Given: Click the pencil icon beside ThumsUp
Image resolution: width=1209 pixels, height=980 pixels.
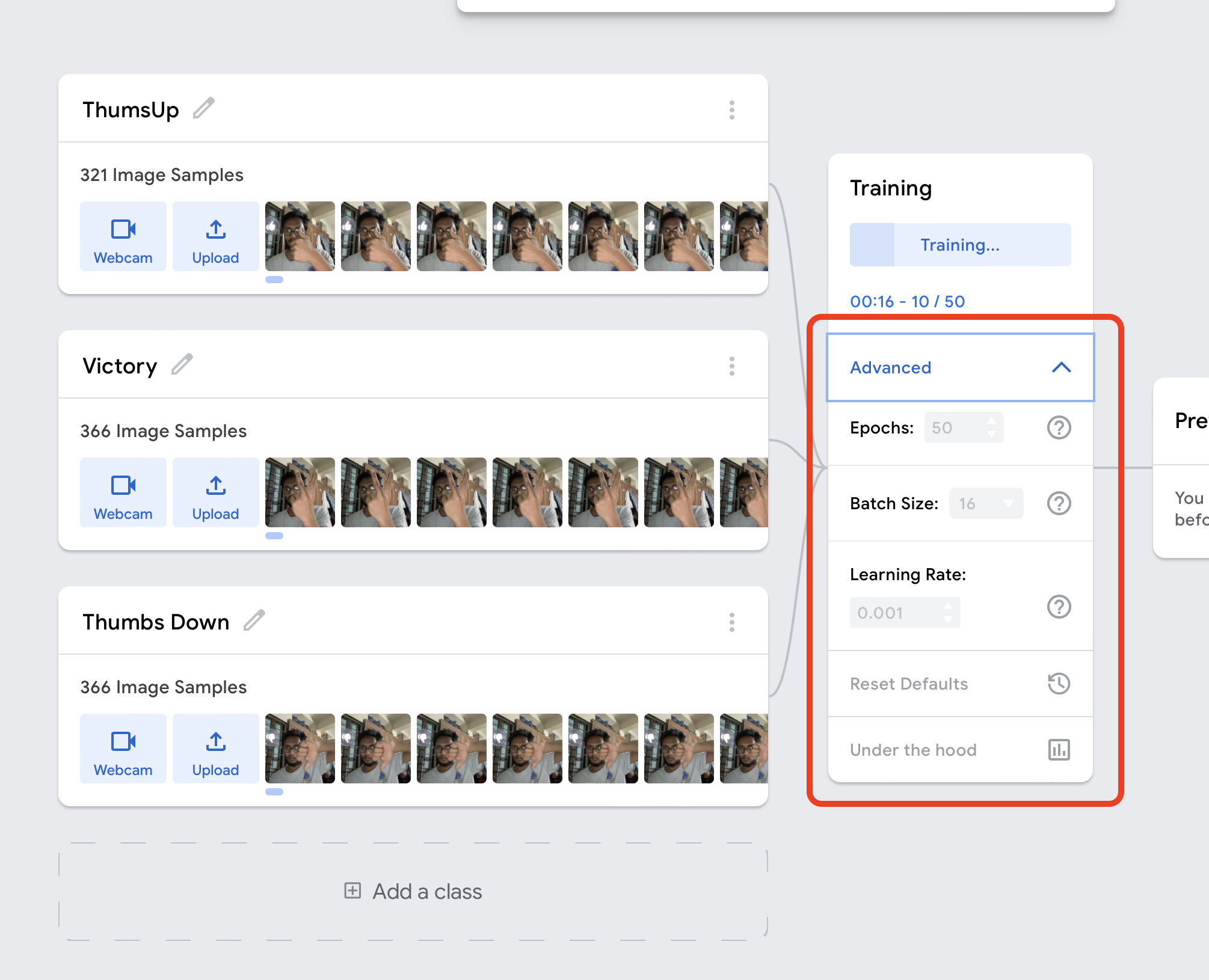Looking at the screenshot, I should [204, 109].
